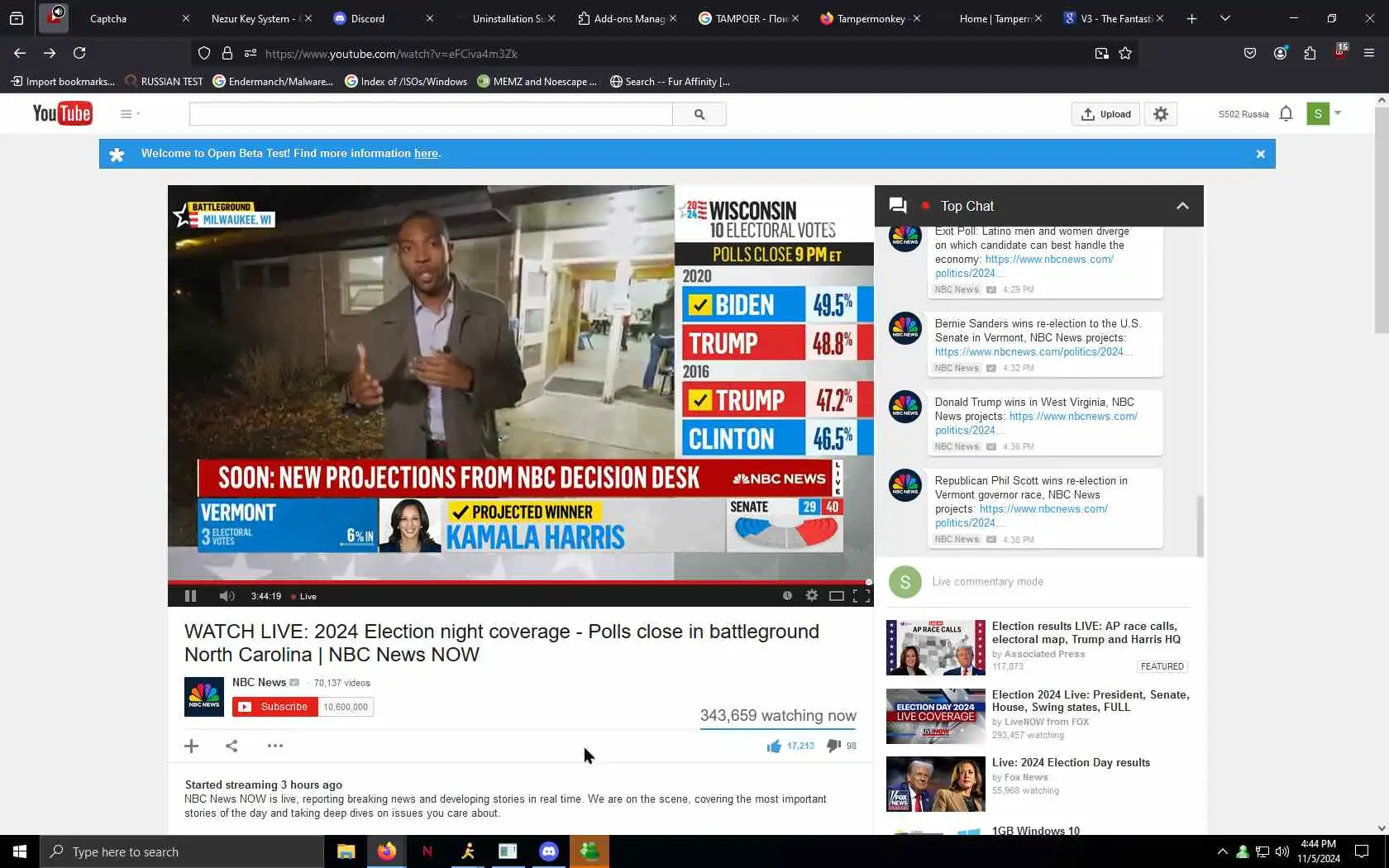Click the YouTube logo

[62, 113]
